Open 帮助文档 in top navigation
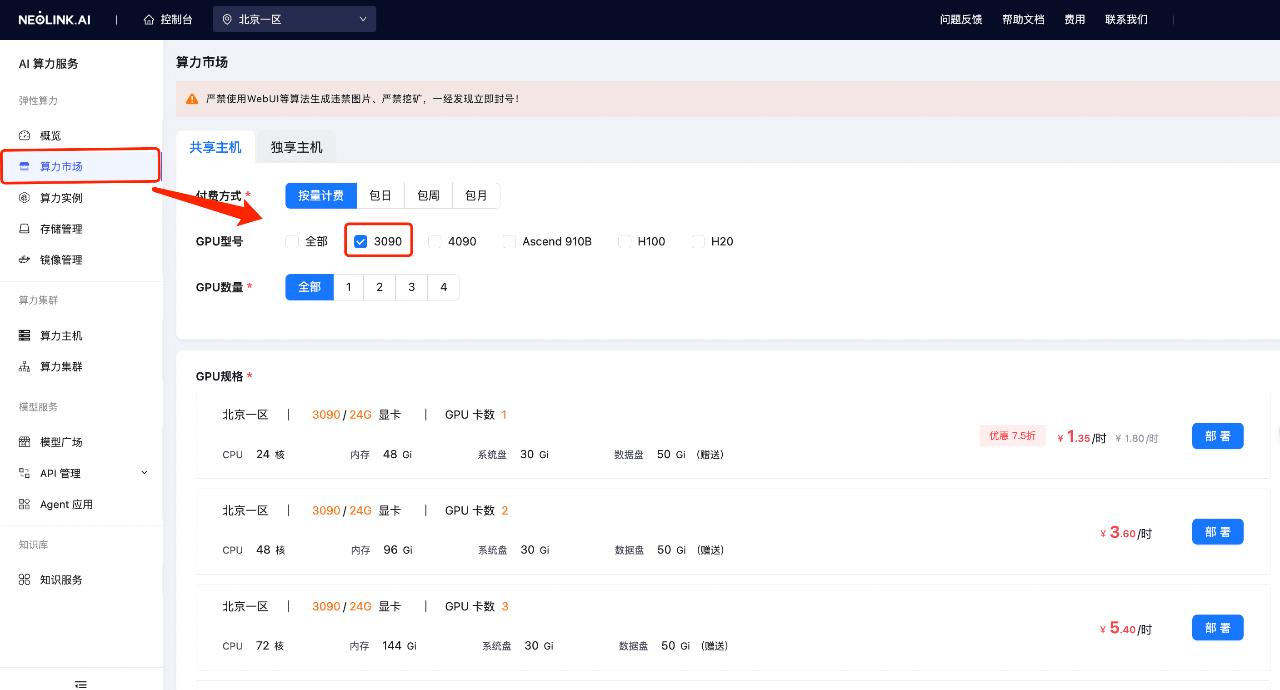Viewport: 1280px width, 690px height. [x=1022, y=19]
